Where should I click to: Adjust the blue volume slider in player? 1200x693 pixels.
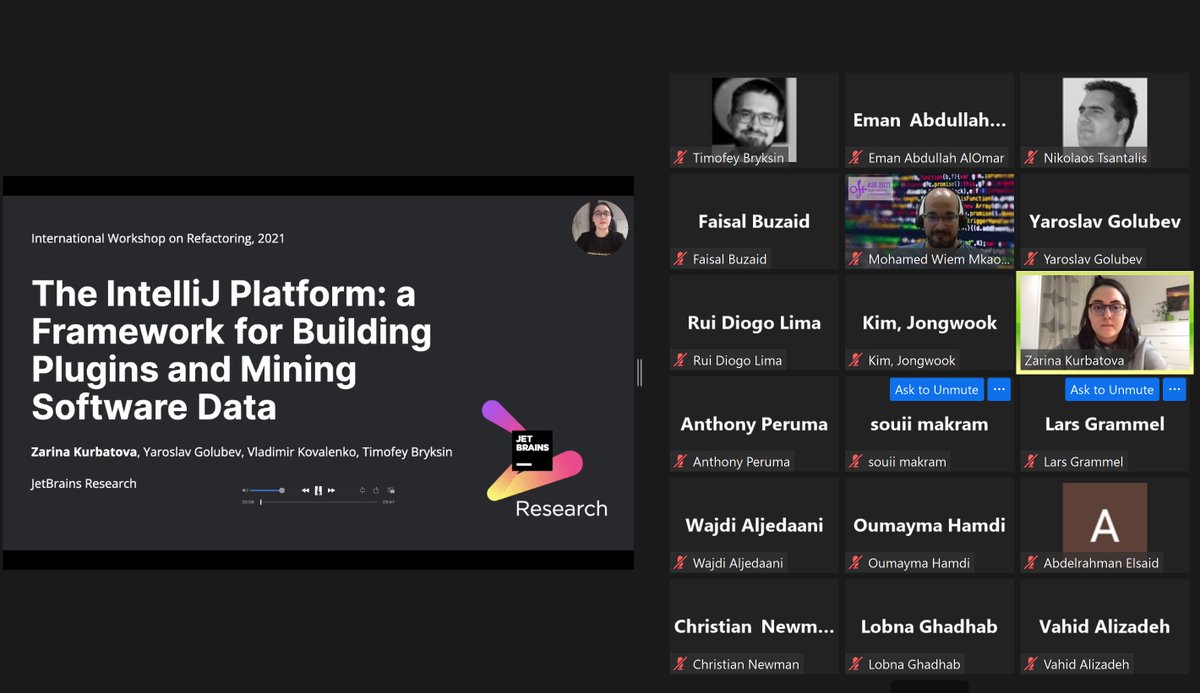coord(267,490)
